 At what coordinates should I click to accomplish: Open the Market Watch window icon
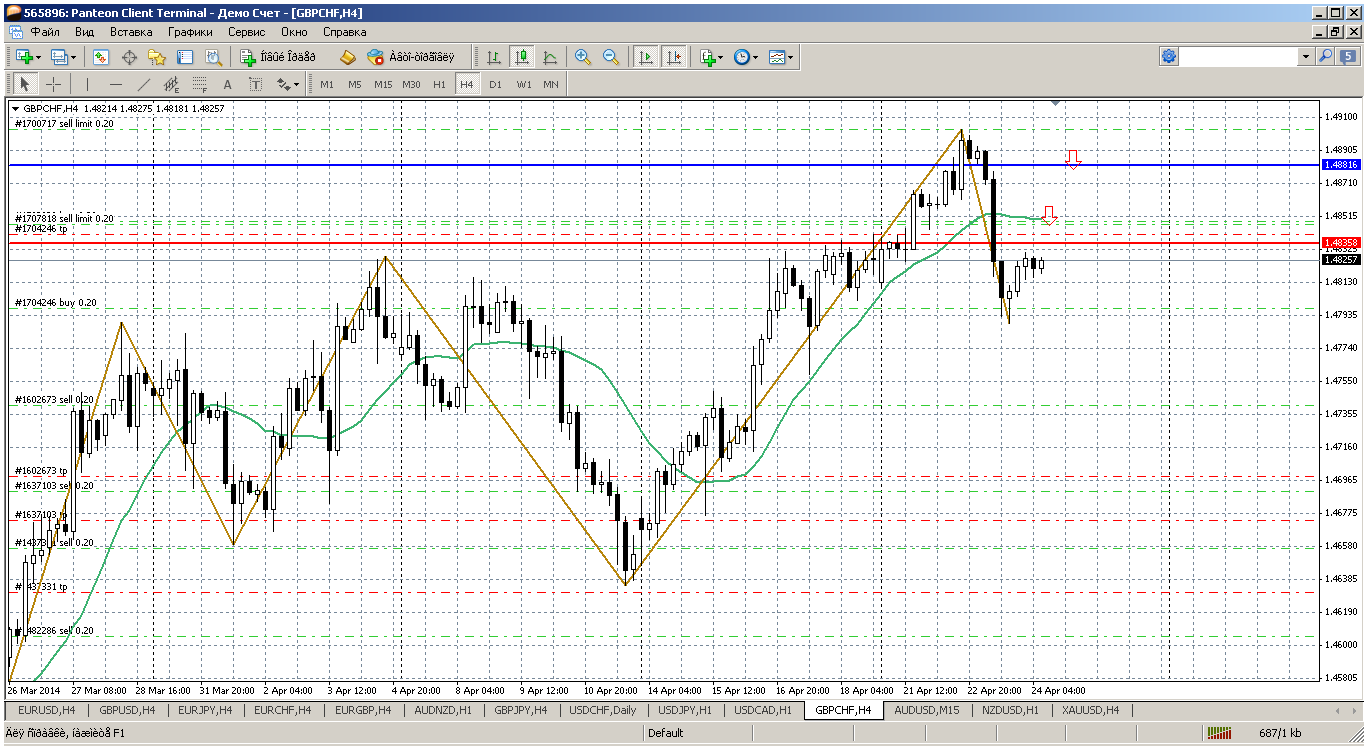coord(101,58)
